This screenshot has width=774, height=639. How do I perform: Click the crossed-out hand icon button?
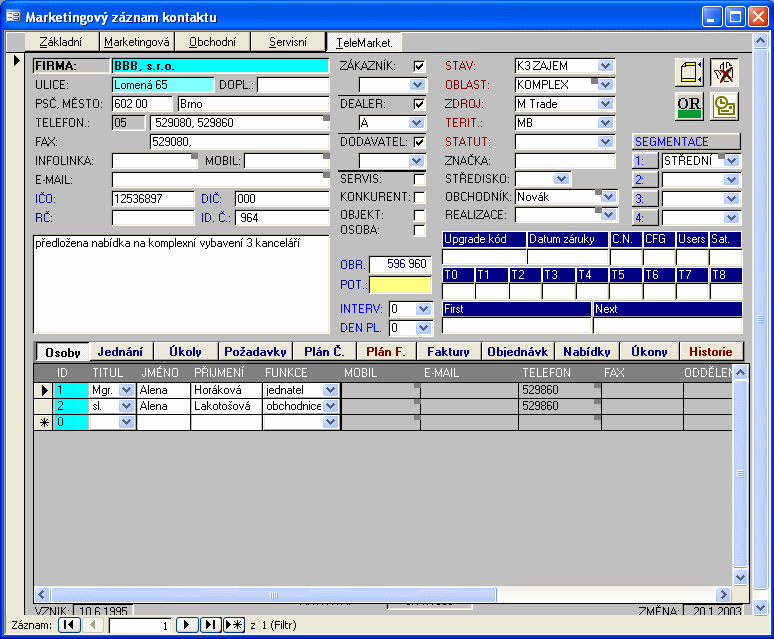pyautogui.click(x=724, y=72)
